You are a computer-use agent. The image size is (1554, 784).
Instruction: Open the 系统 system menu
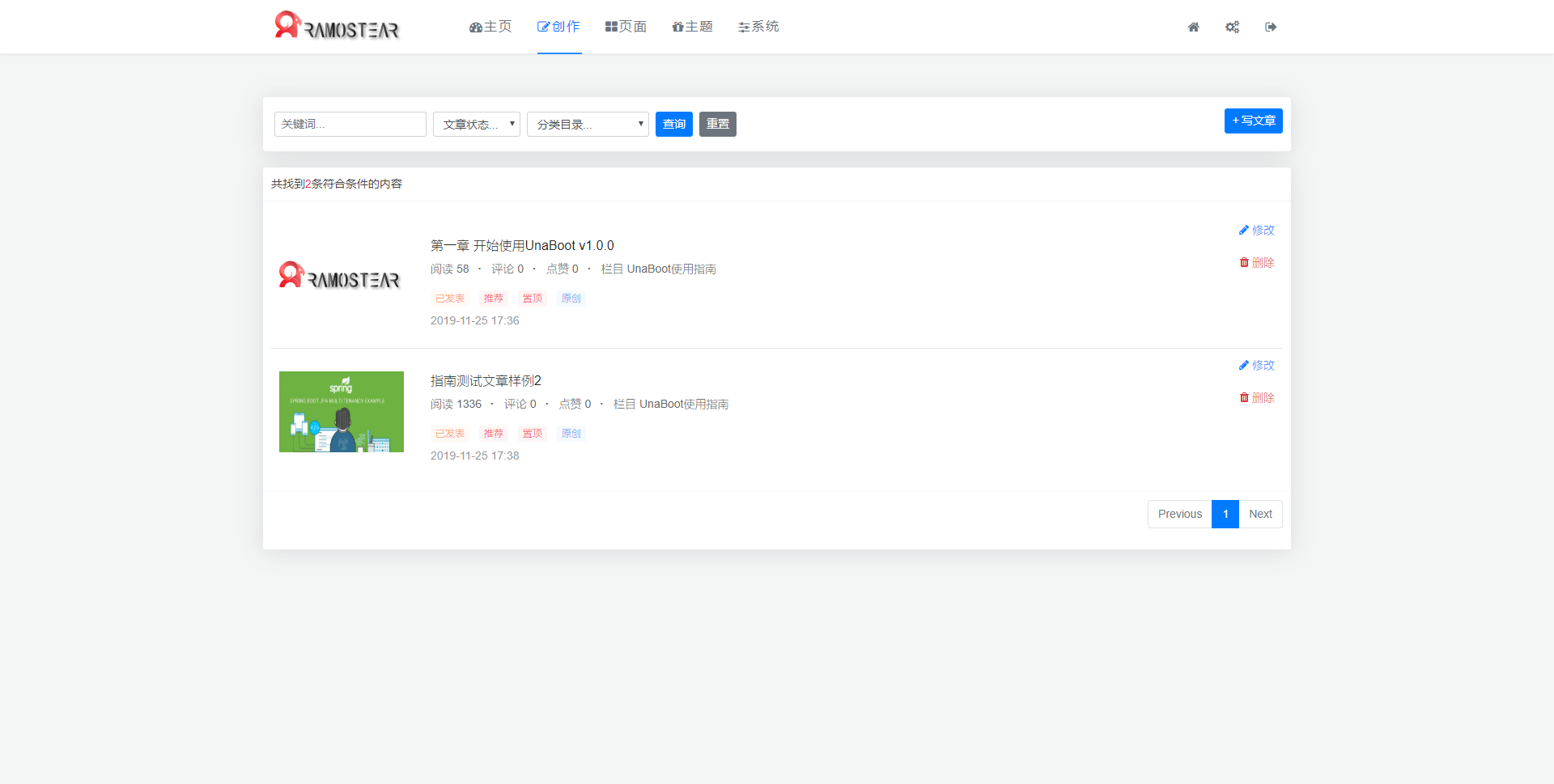[758, 27]
